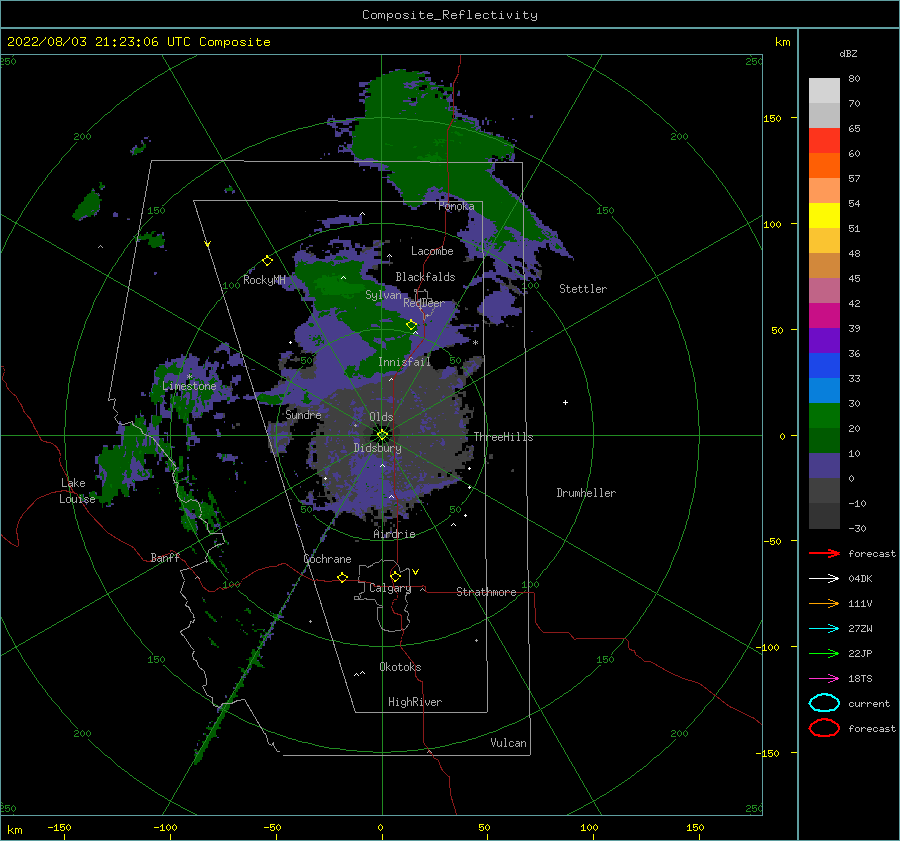The height and width of the screenshot is (841, 900).
Task: Click the Banff label
Action: coord(165,557)
